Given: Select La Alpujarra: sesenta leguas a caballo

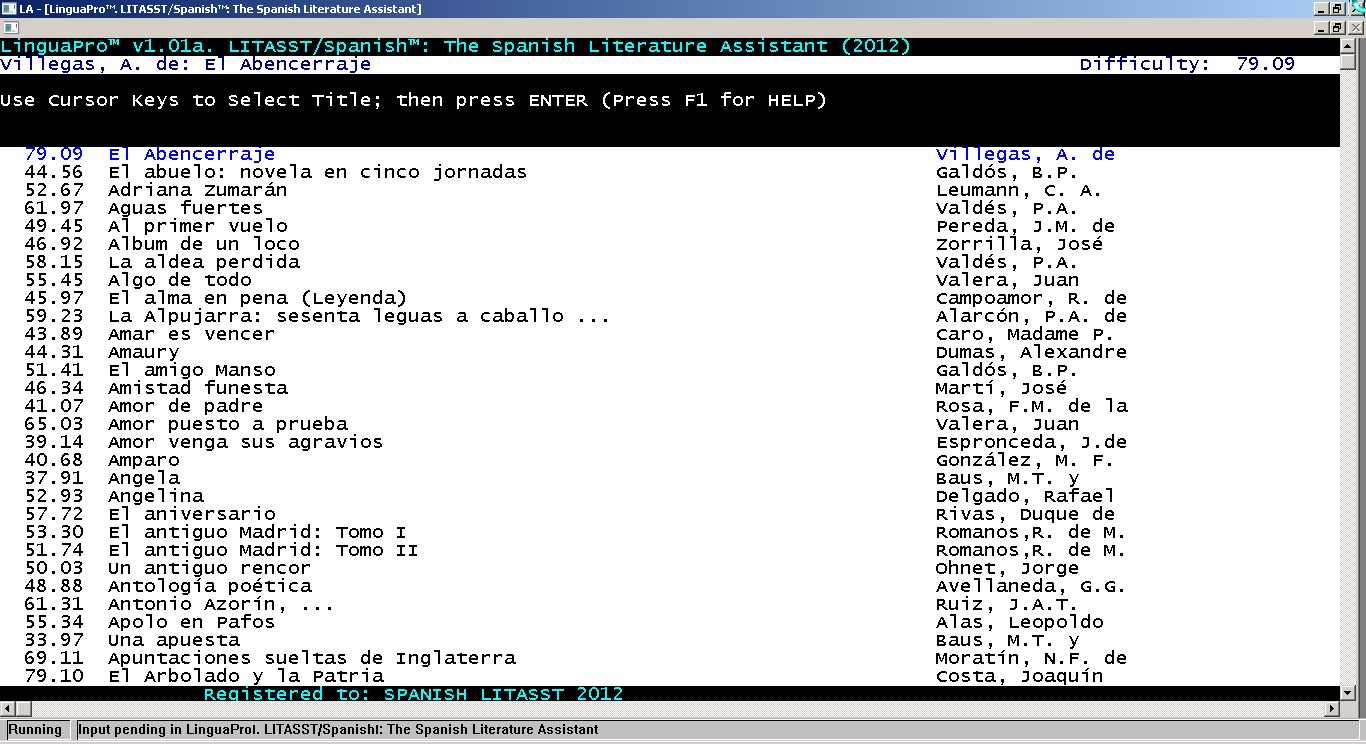Looking at the screenshot, I should [x=359, y=316].
